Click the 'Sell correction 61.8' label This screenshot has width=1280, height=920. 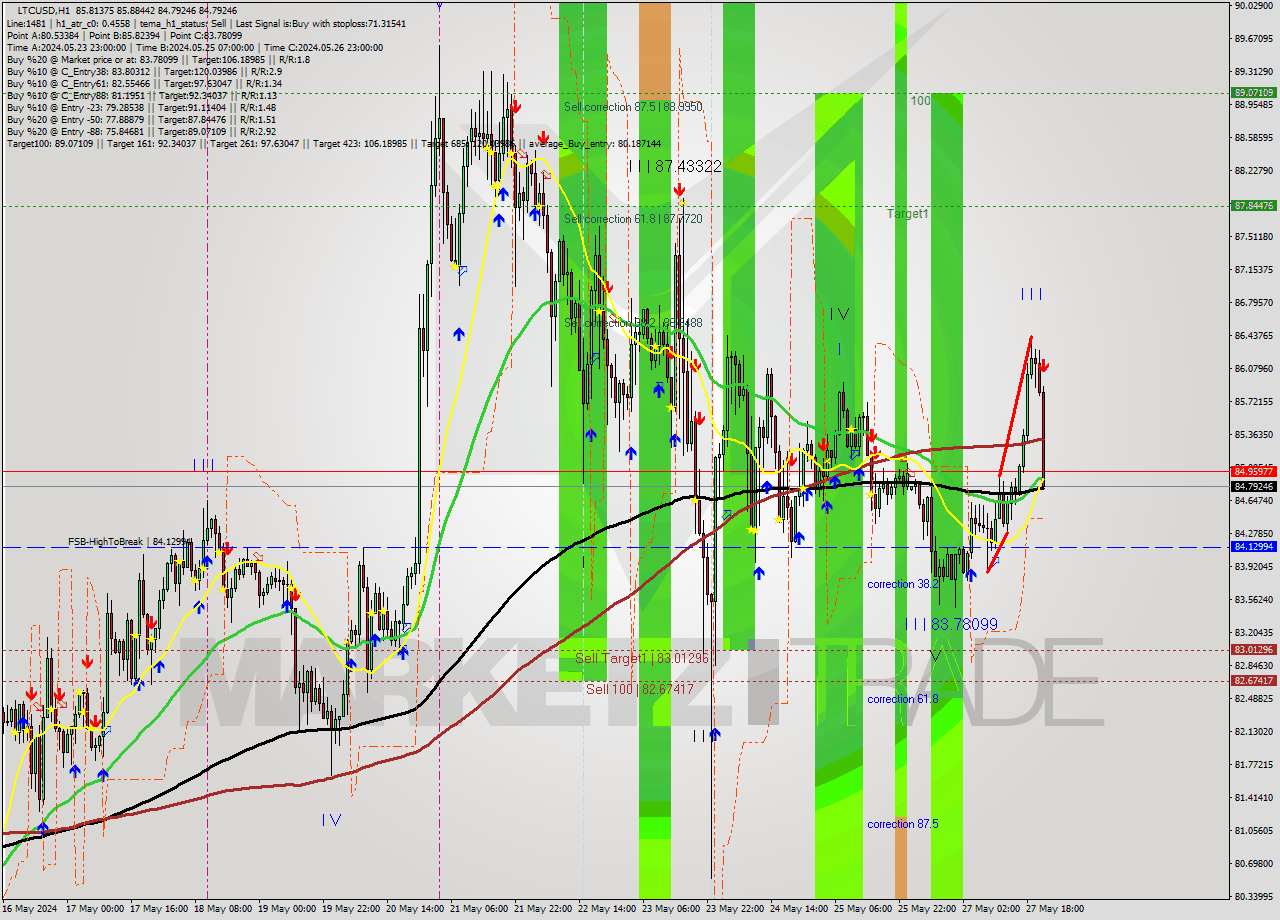[x=633, y=219]
